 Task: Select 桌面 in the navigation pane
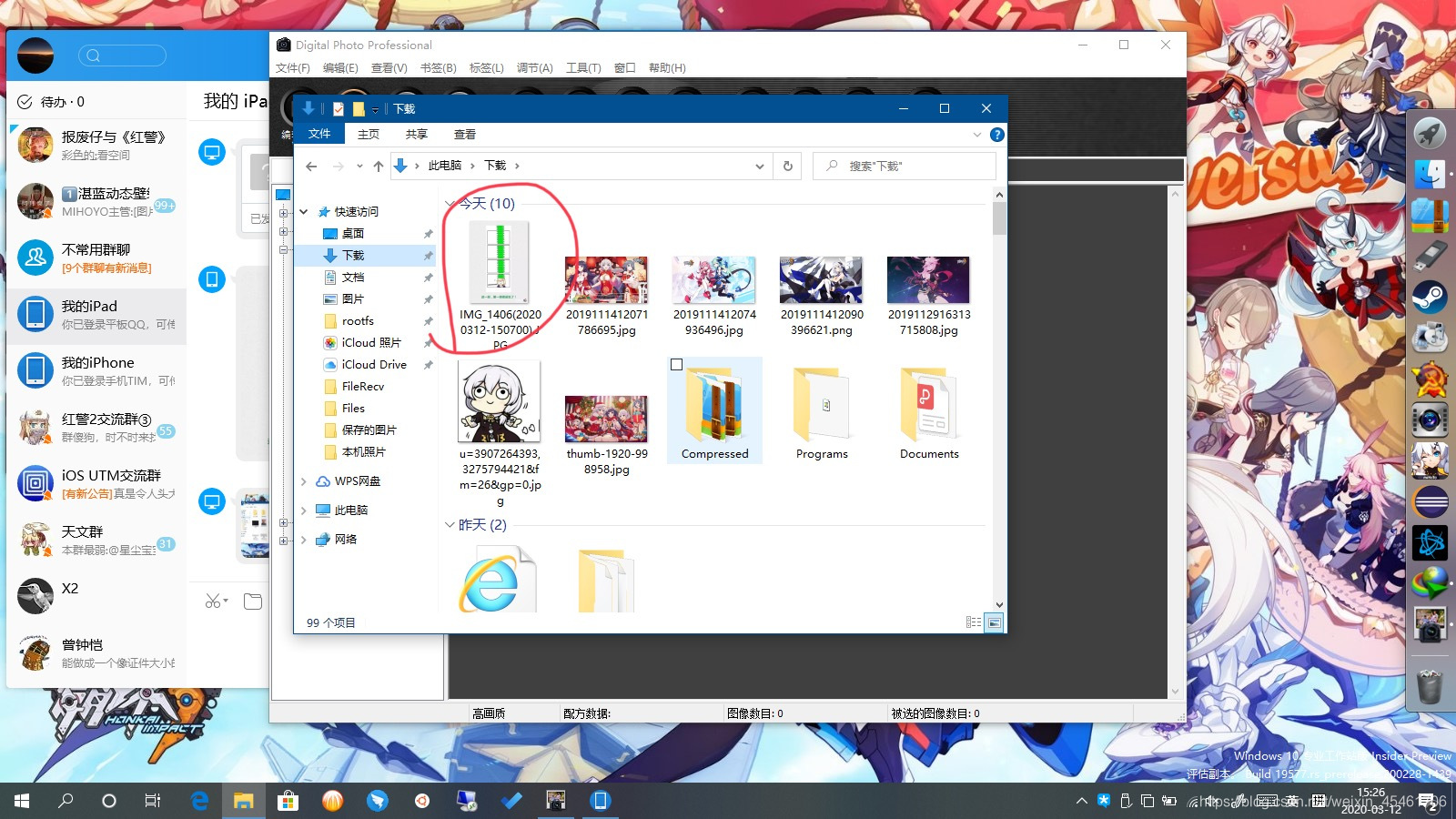(x=353, y=234)
